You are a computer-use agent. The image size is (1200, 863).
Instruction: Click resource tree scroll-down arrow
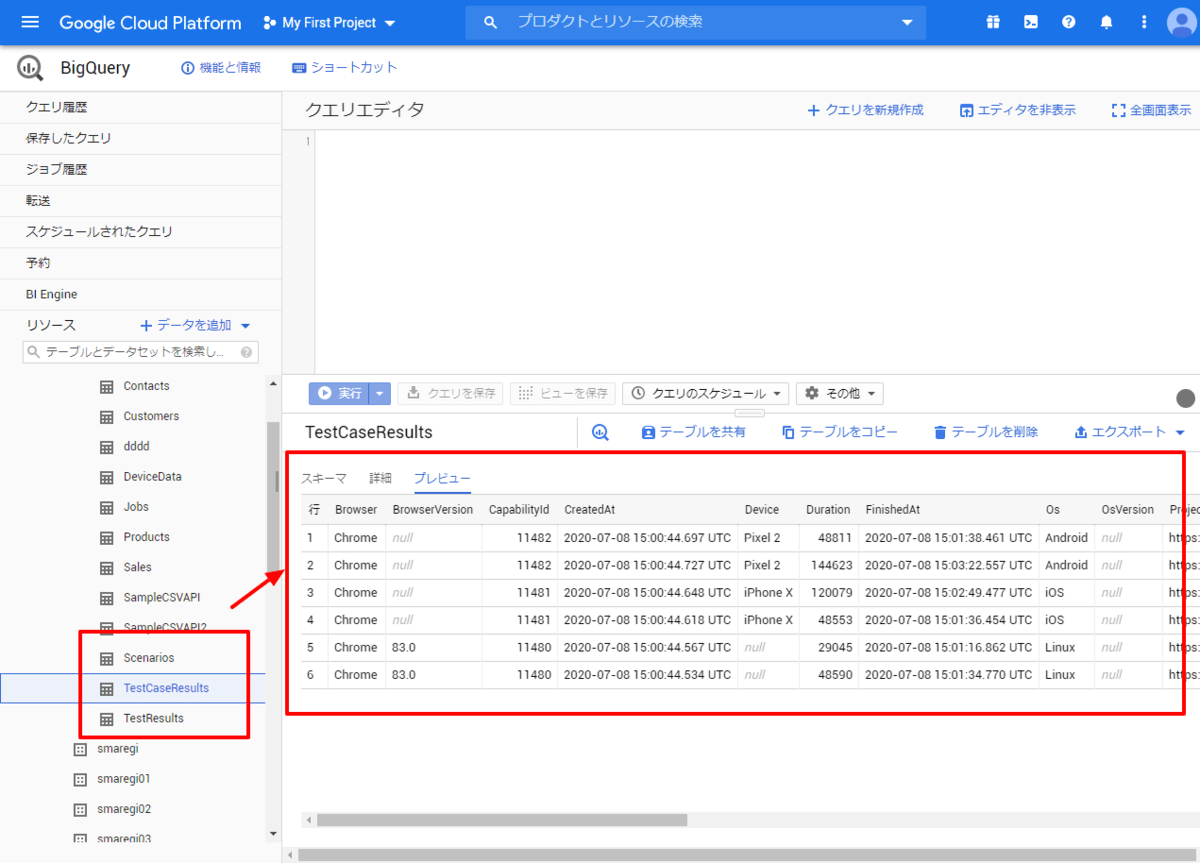coord(274,833)
